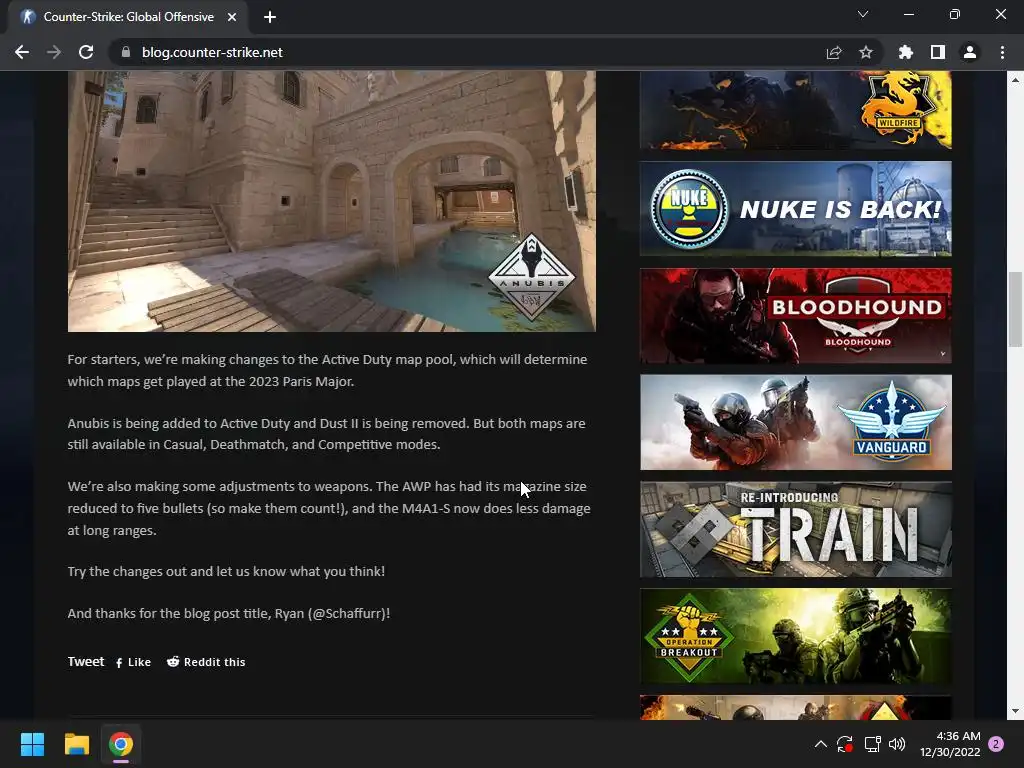The image size is (1024, 768).
Task: Open Chrome's three-dot menu
Action: pyautogui.click(x=1002, y=52)
